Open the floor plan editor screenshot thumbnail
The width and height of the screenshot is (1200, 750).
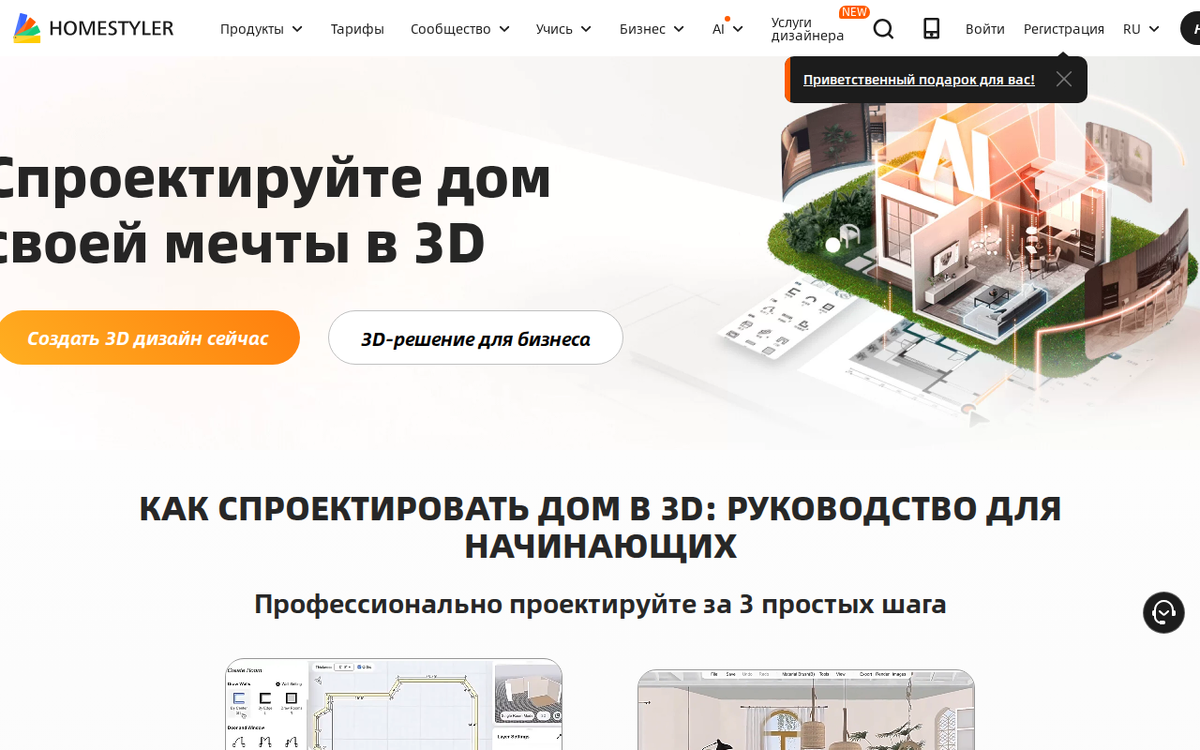click(394, 704)
